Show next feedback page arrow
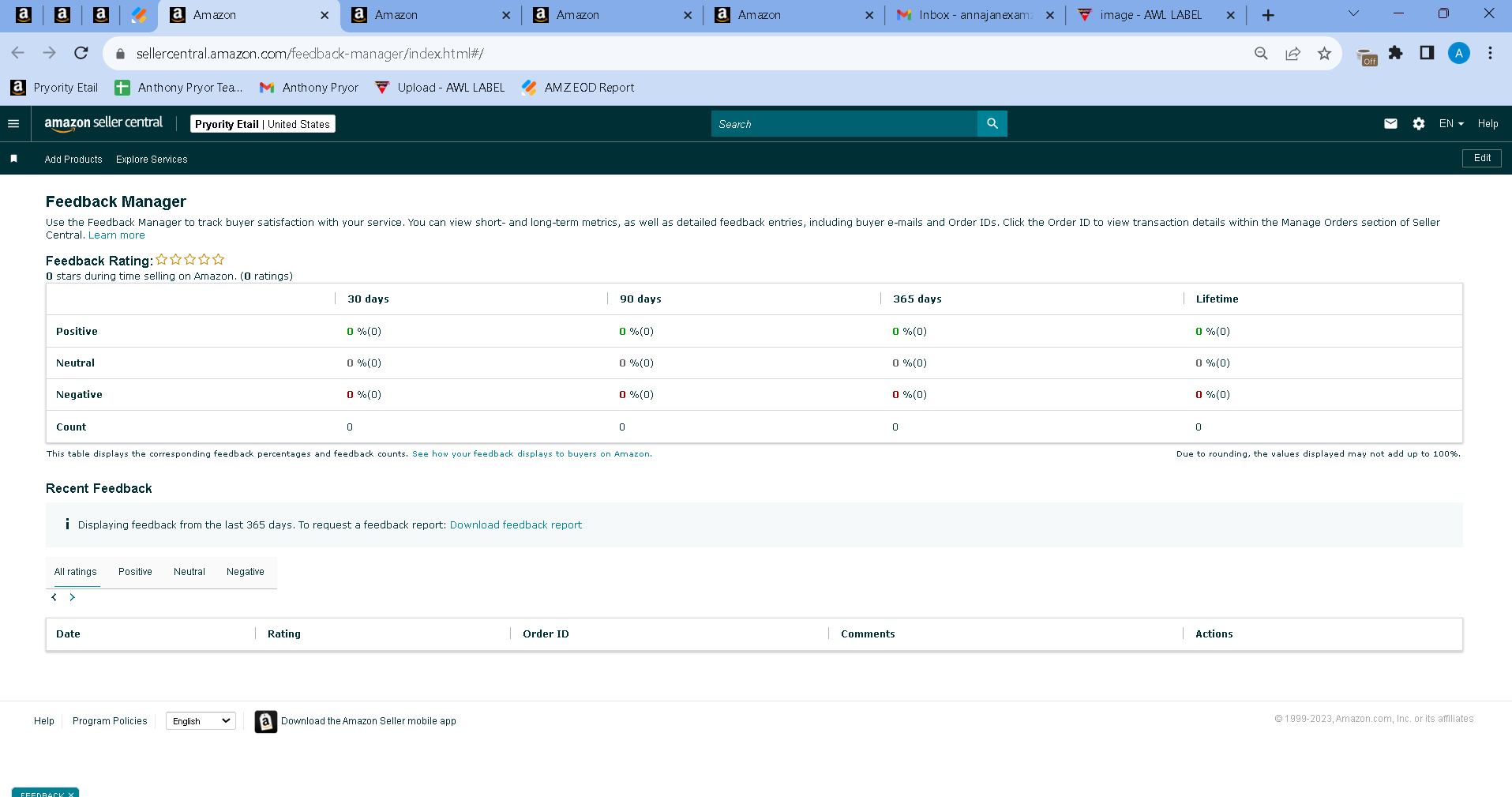This screenshot has width=1512, height=797. tap(72, 597)
